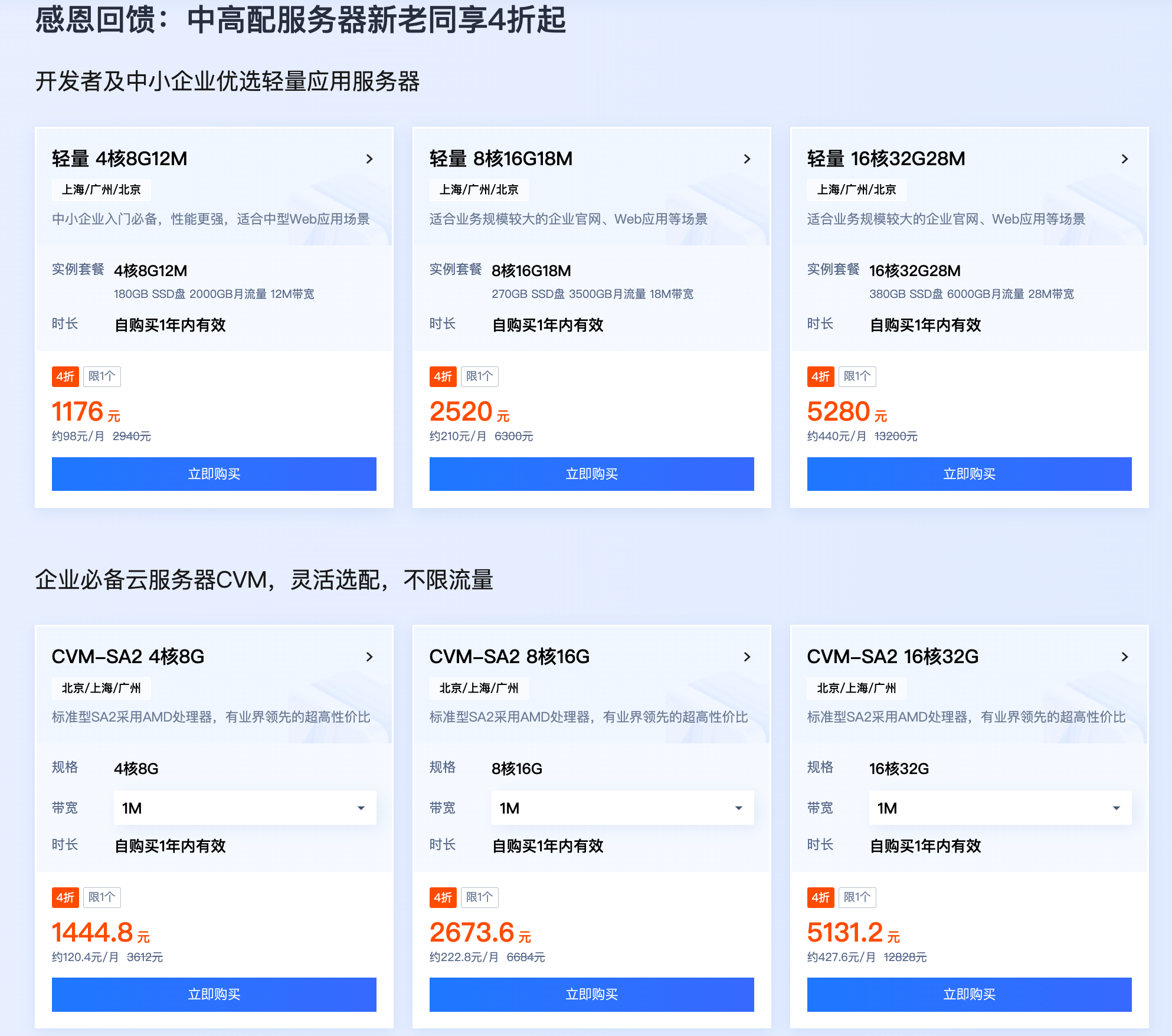Viewport: 1172px width, 1036px height.
Task: Purchase the 2673.6元 CVM-SA2 8核16G
Action: tap(592, 994)
